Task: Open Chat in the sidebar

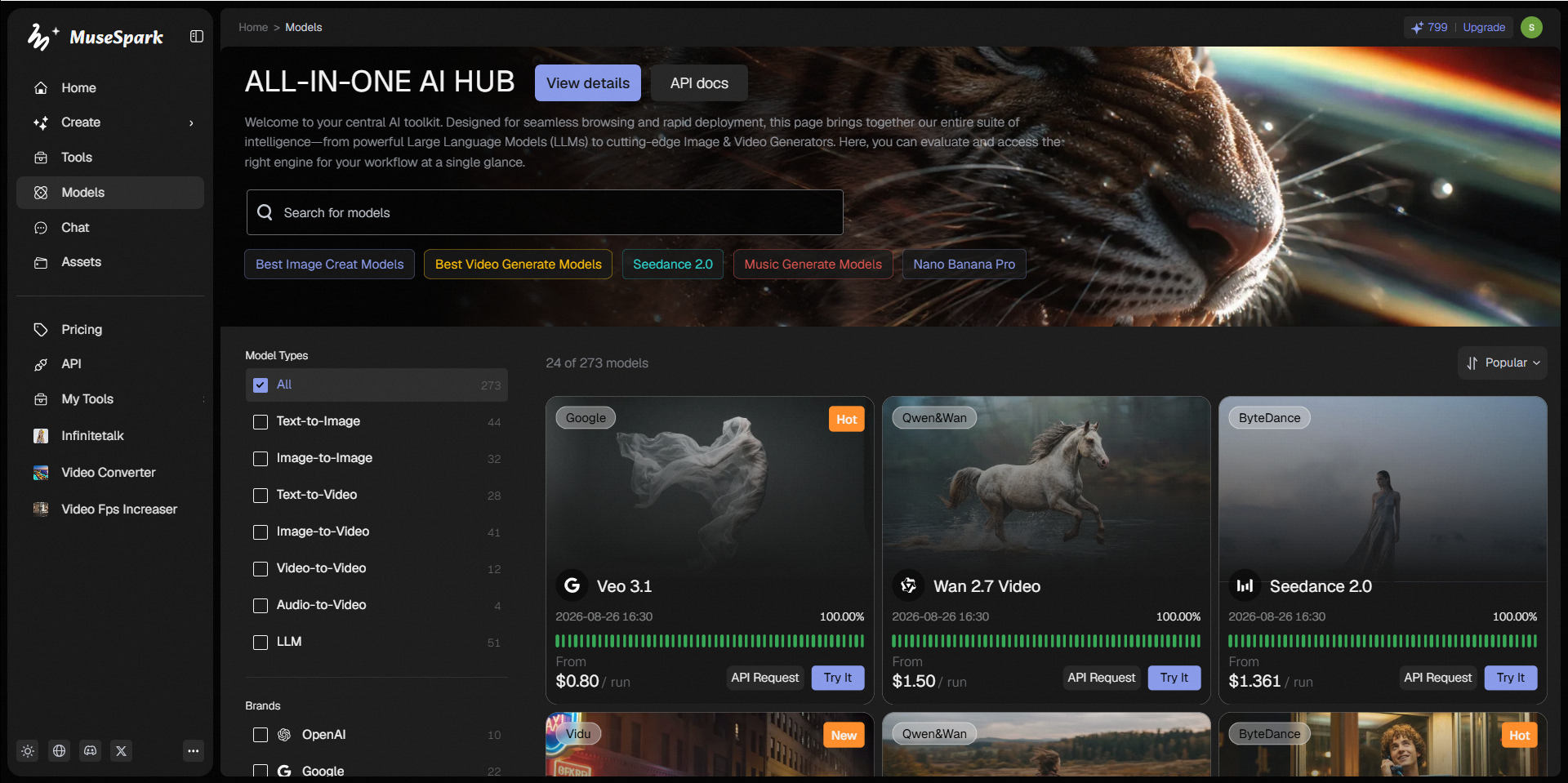Action: (110, 228)
